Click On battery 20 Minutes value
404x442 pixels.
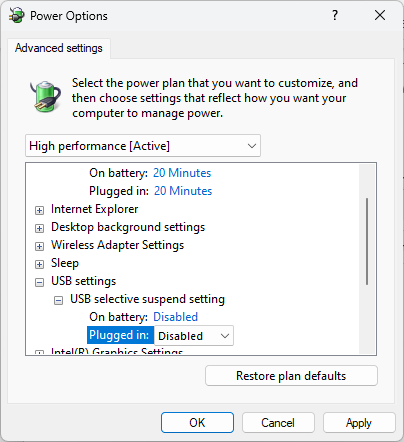[182, 173]
